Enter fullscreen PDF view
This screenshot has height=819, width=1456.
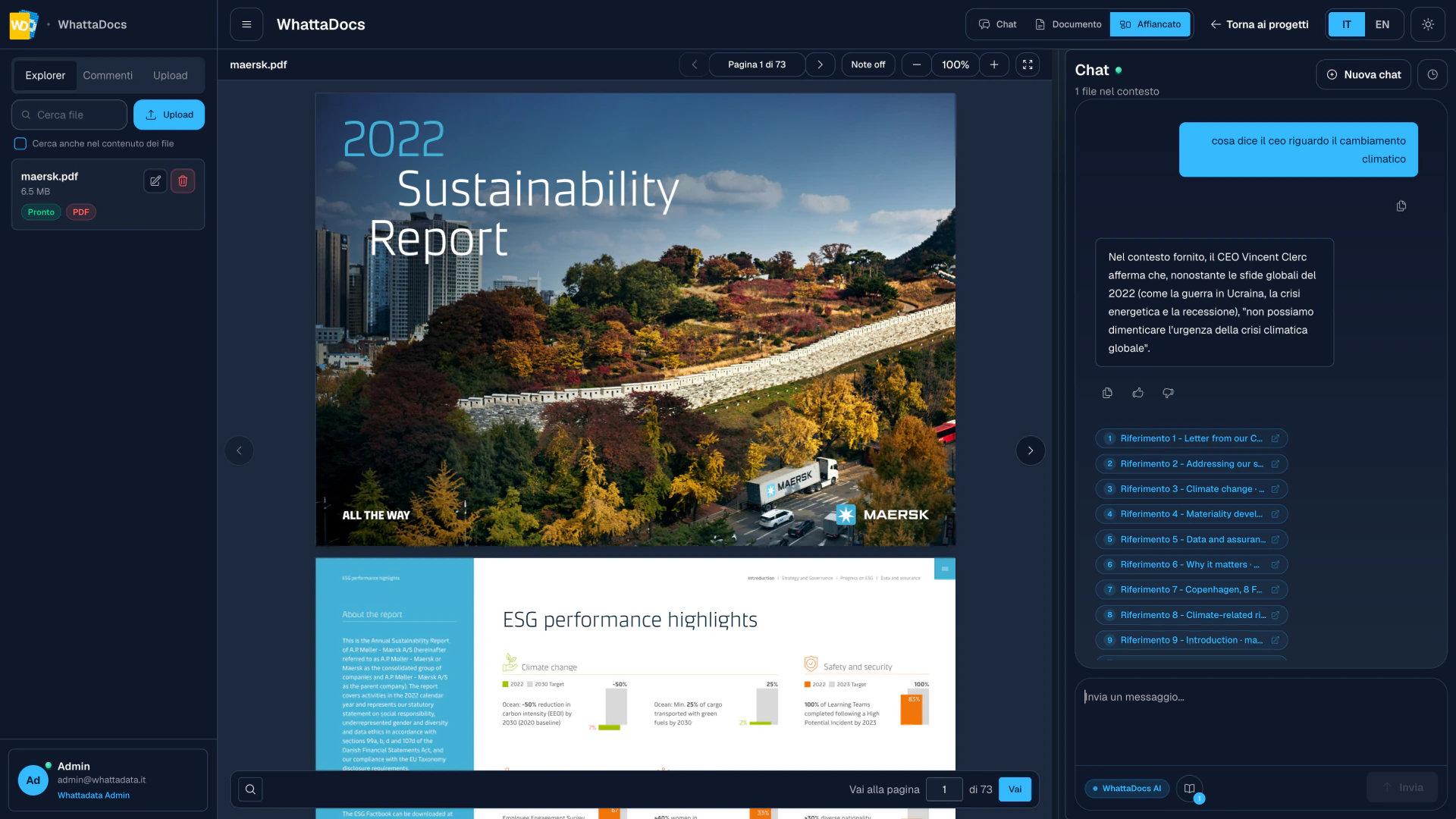pyautogui.click(x=1028, y=64)
